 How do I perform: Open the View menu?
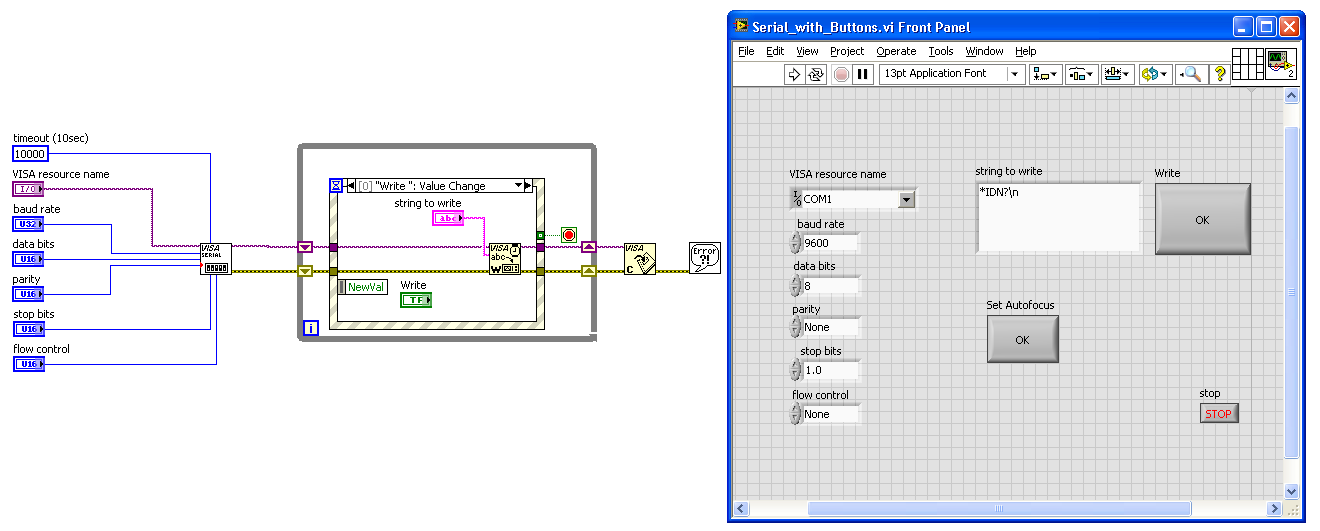pos(807,51)
